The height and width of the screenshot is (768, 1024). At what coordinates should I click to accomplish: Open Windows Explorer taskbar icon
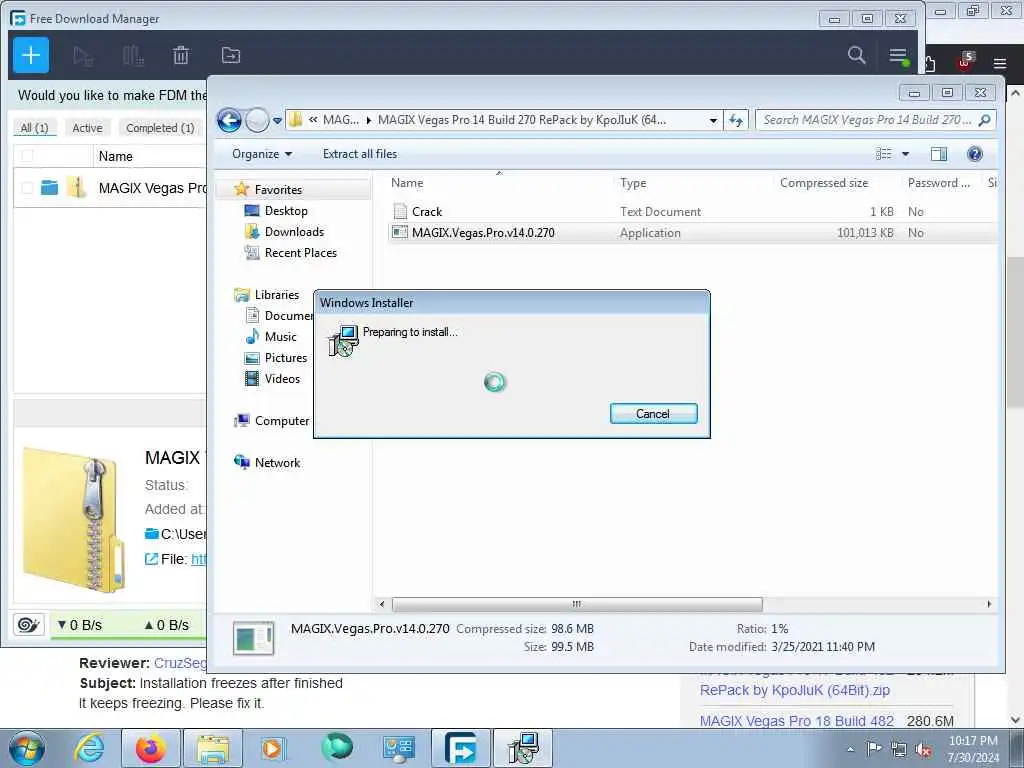[x=212, y=748]
